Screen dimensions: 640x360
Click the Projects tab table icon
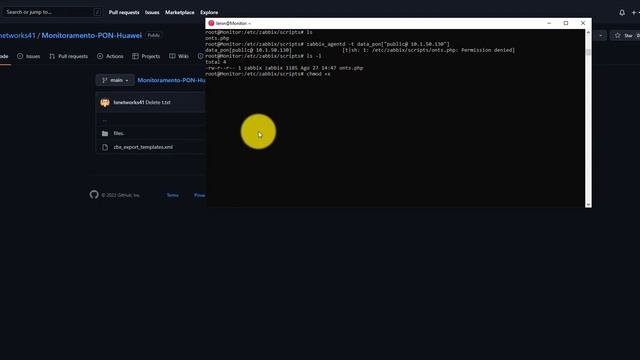pos(135,56)
